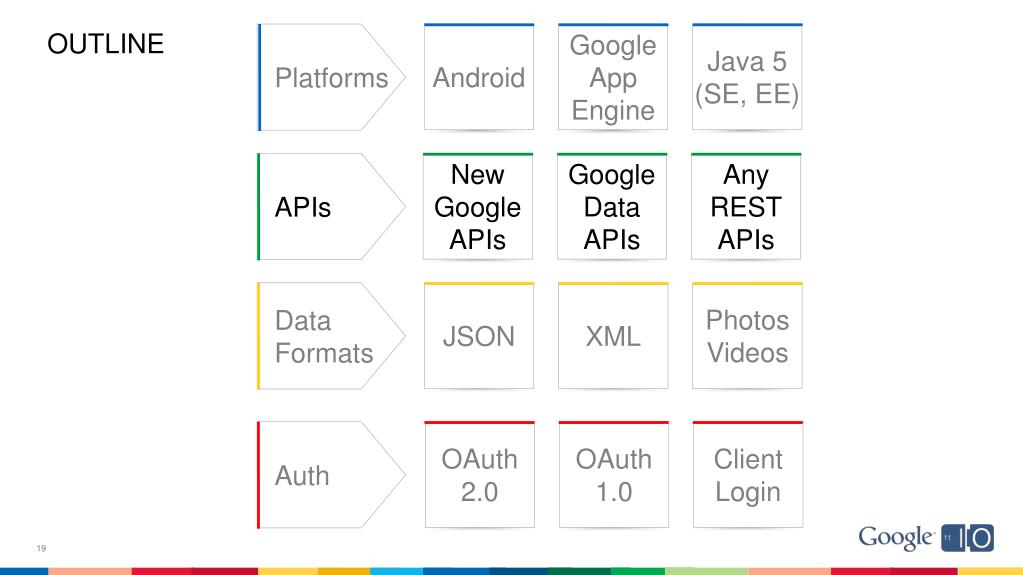1023x575 pixels.
Task: Select the Photos Videos box
Action: point(748,335)
